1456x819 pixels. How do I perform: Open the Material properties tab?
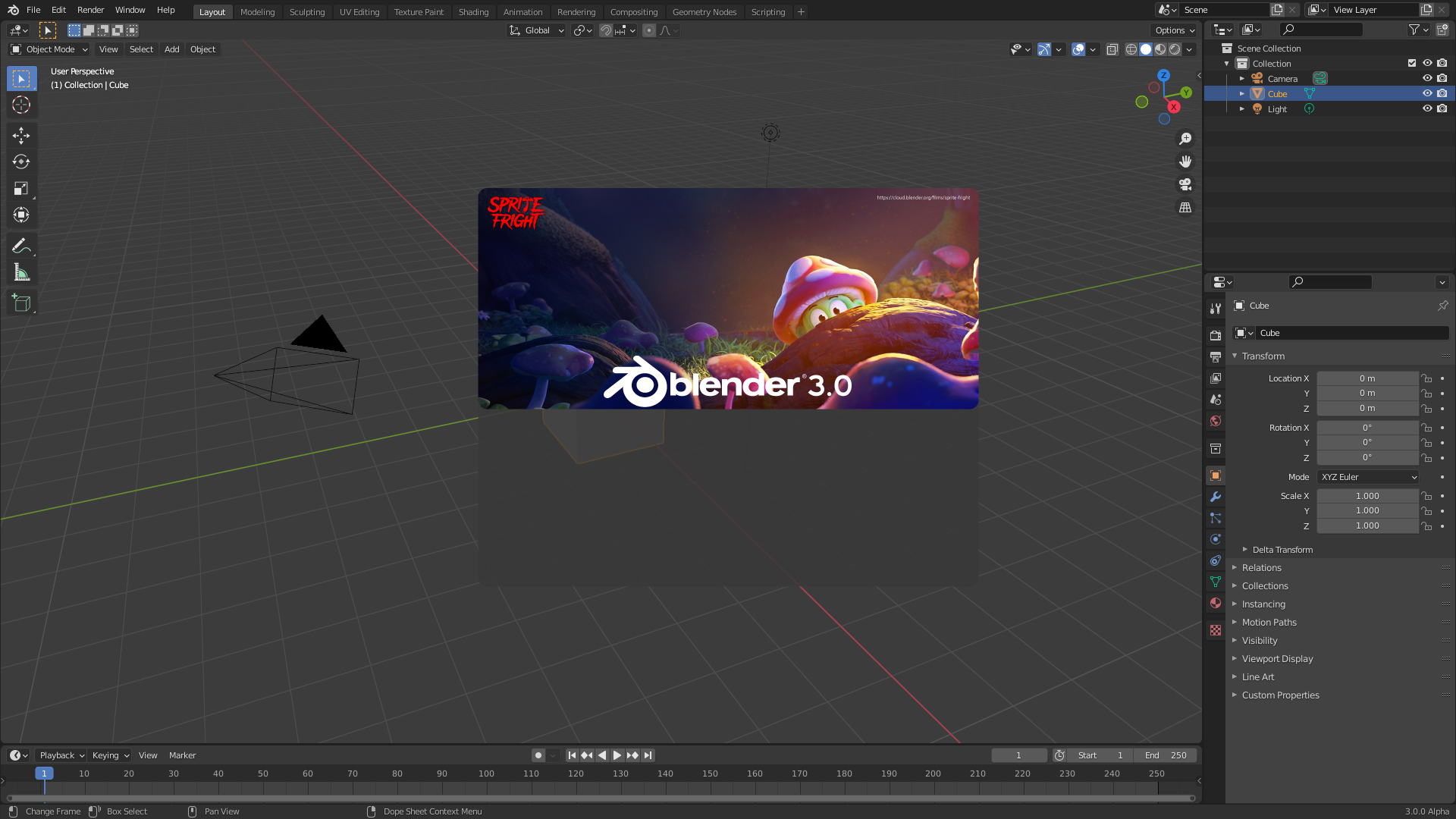tap(1216, 603)
